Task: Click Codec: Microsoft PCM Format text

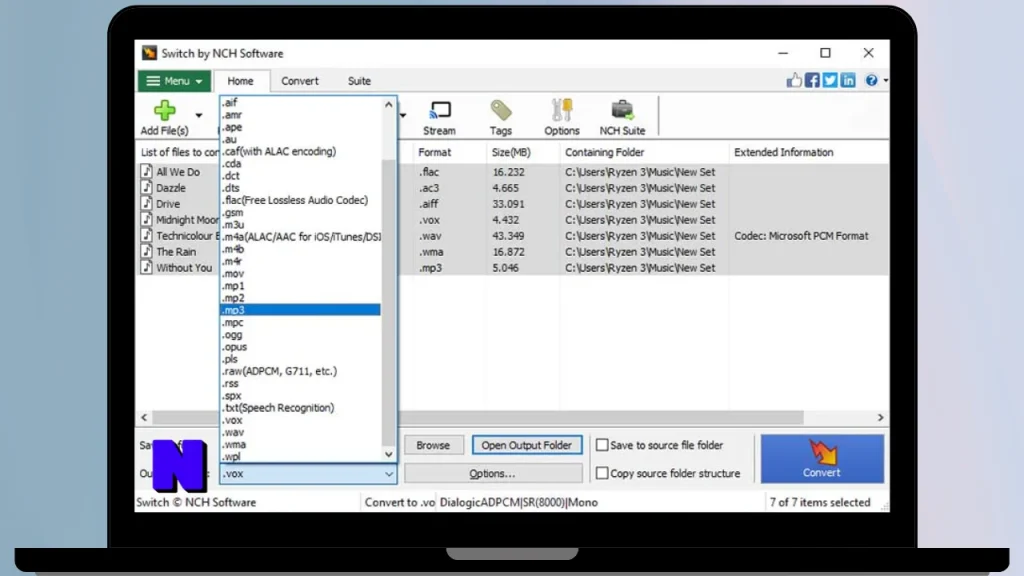Action: click(801, 236)
